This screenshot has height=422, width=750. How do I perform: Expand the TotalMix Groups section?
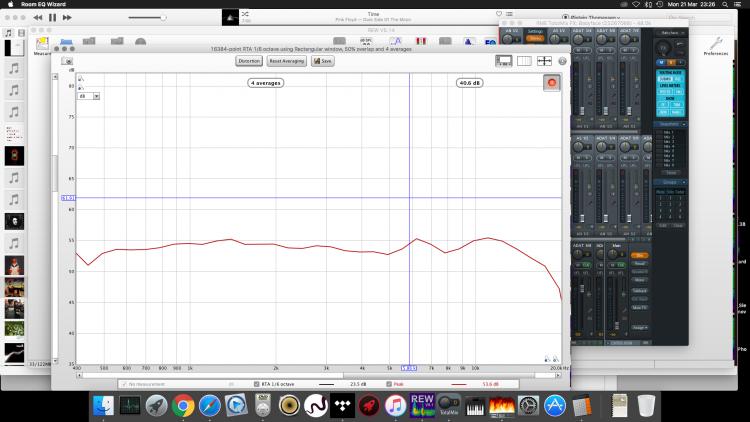[x=670, y=182]
